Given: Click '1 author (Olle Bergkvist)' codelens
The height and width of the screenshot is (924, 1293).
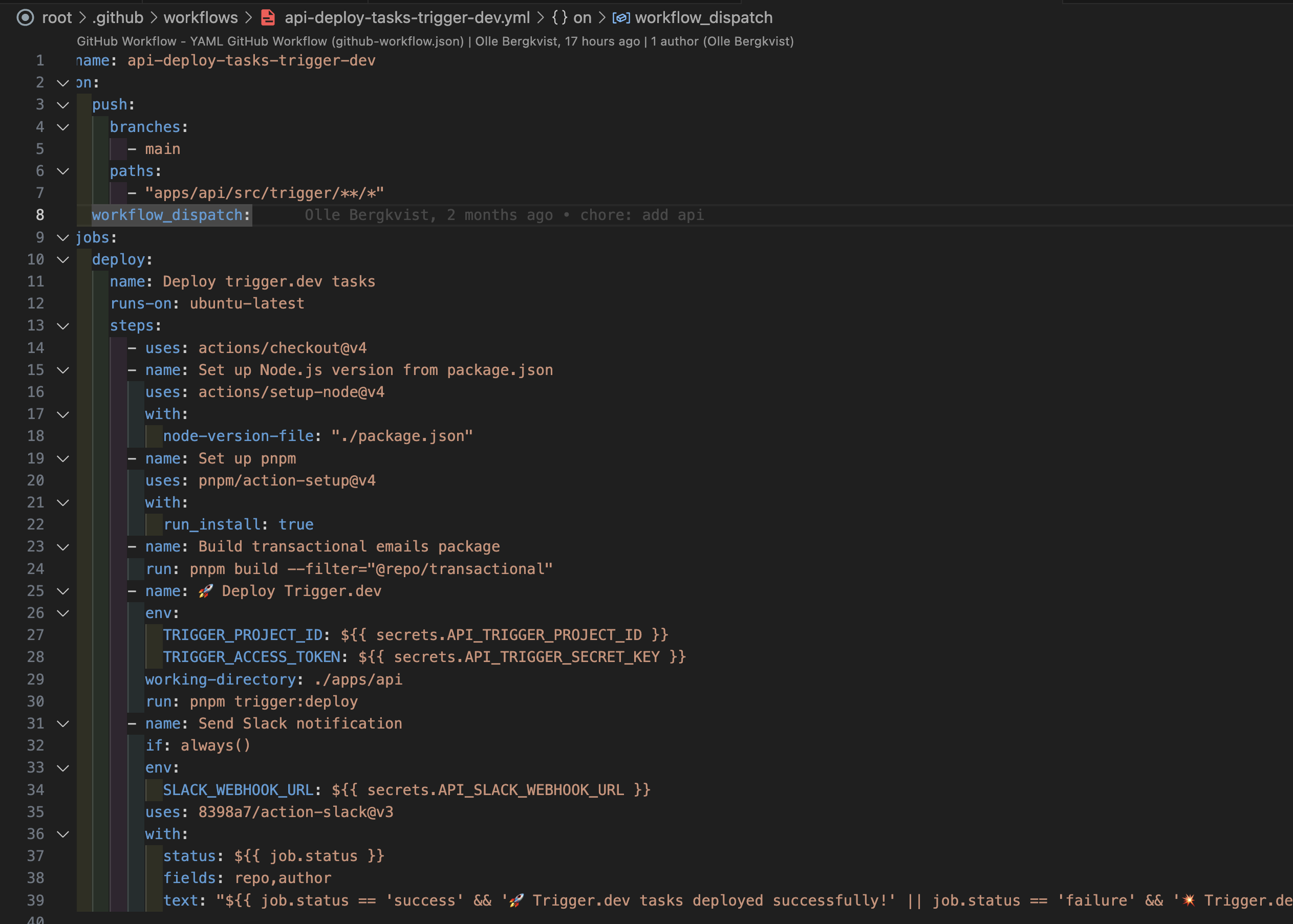Looking at the screenshot, I should [x=722, y=41].
